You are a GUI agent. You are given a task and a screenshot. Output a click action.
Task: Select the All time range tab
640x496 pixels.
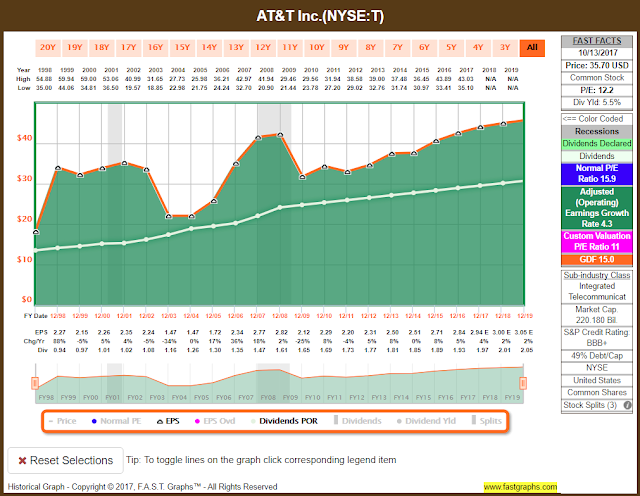(532, 47)
